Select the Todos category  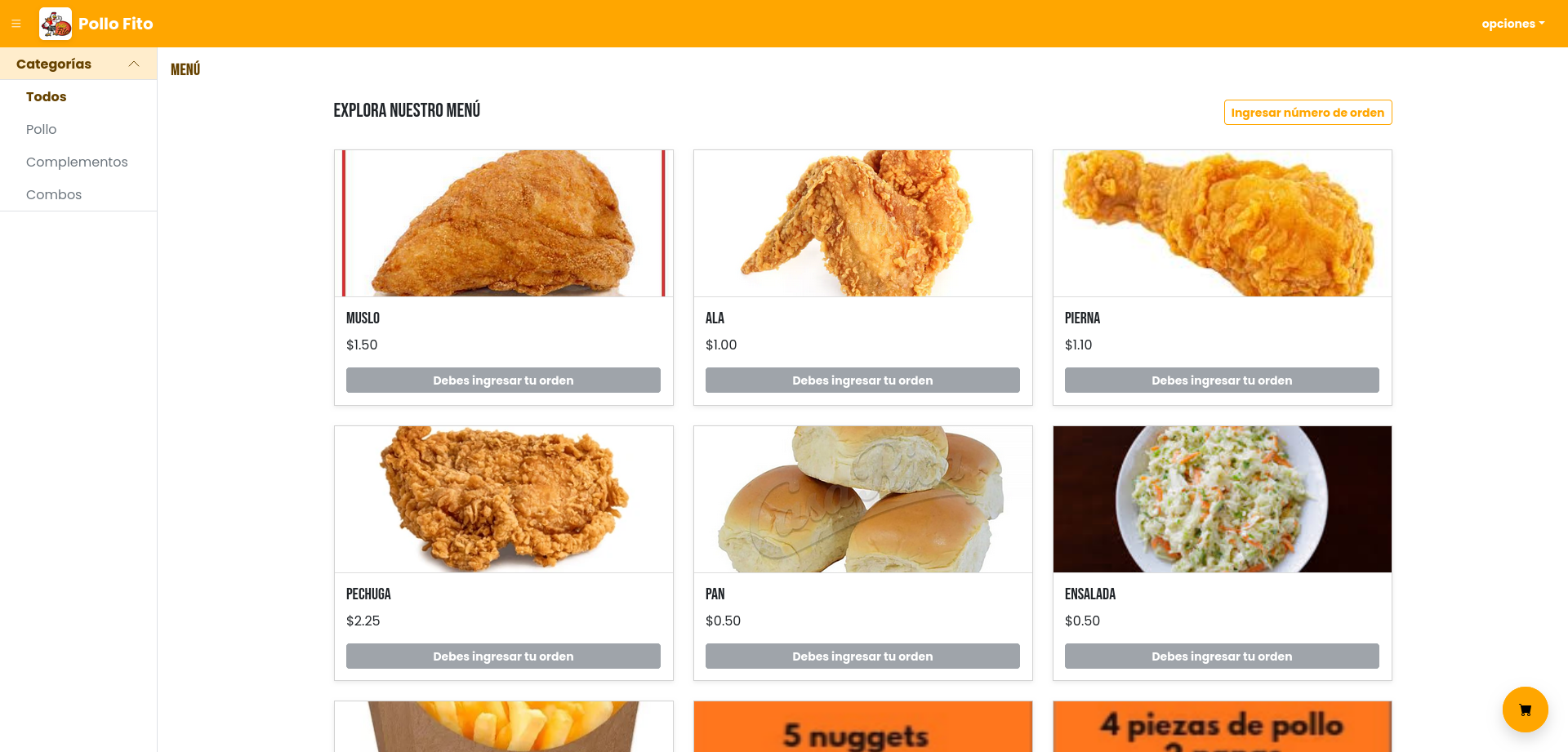click(46, 96)
